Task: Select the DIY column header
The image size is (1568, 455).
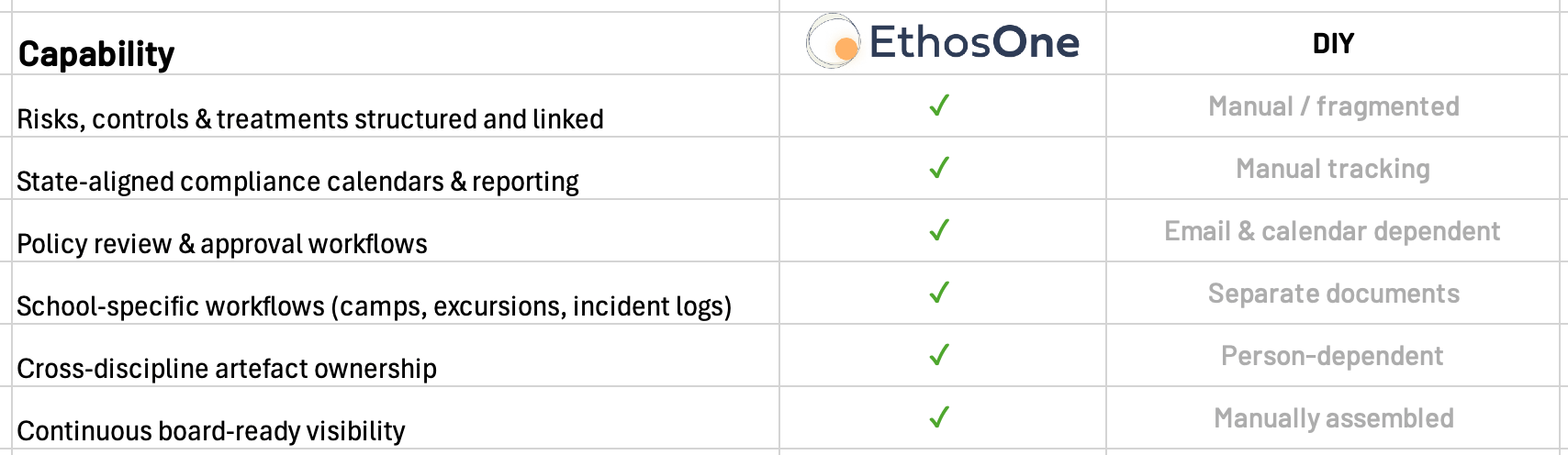Action: [x=1333, y=43]
